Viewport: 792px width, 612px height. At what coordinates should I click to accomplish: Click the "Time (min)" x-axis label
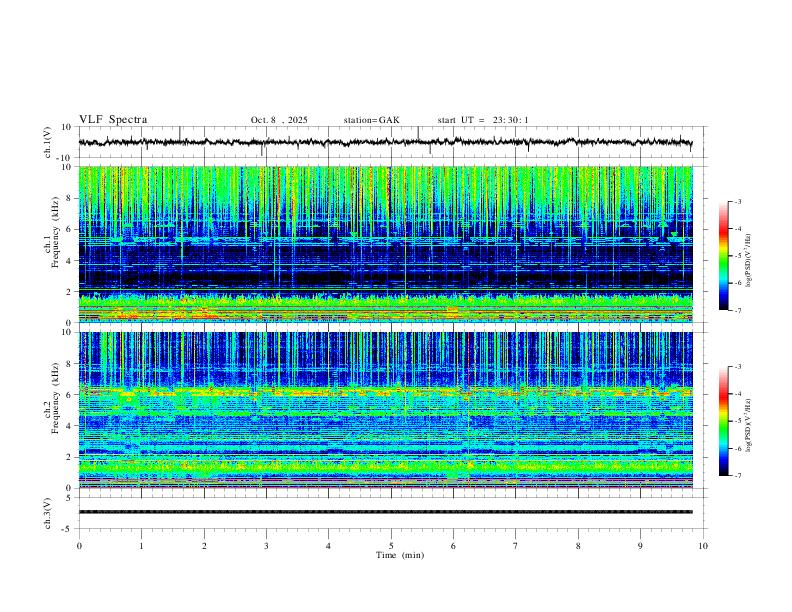400,555
